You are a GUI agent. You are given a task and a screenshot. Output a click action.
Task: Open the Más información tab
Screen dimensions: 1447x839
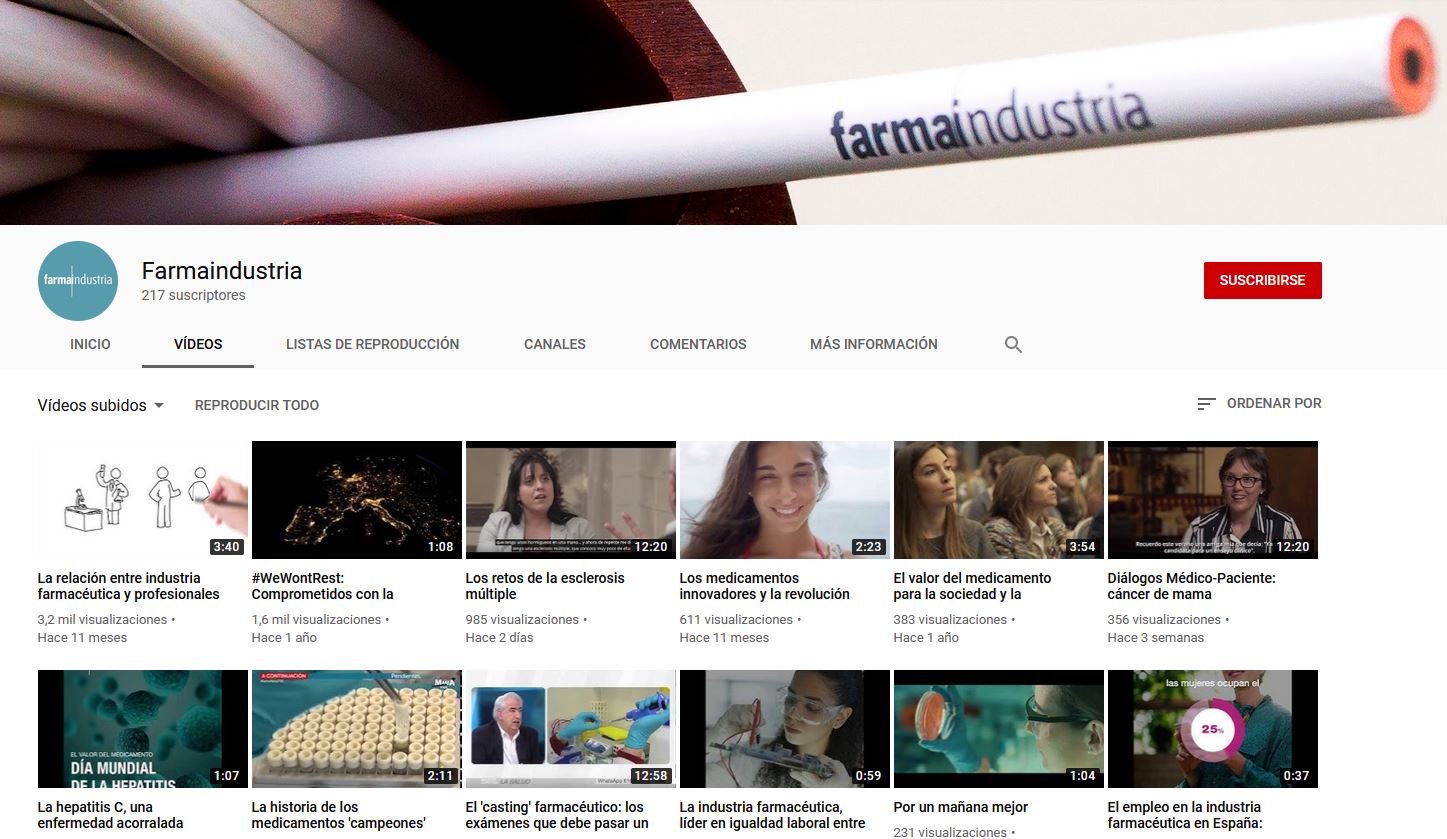click(874, 344)
